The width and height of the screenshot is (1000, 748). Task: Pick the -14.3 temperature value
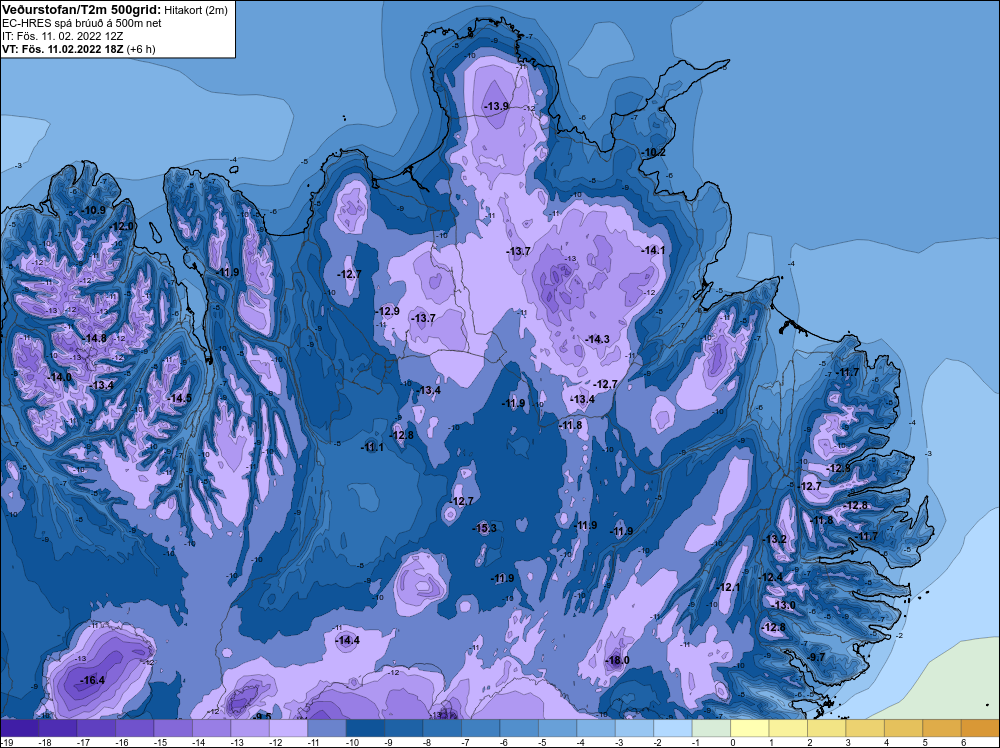(598, 339)
